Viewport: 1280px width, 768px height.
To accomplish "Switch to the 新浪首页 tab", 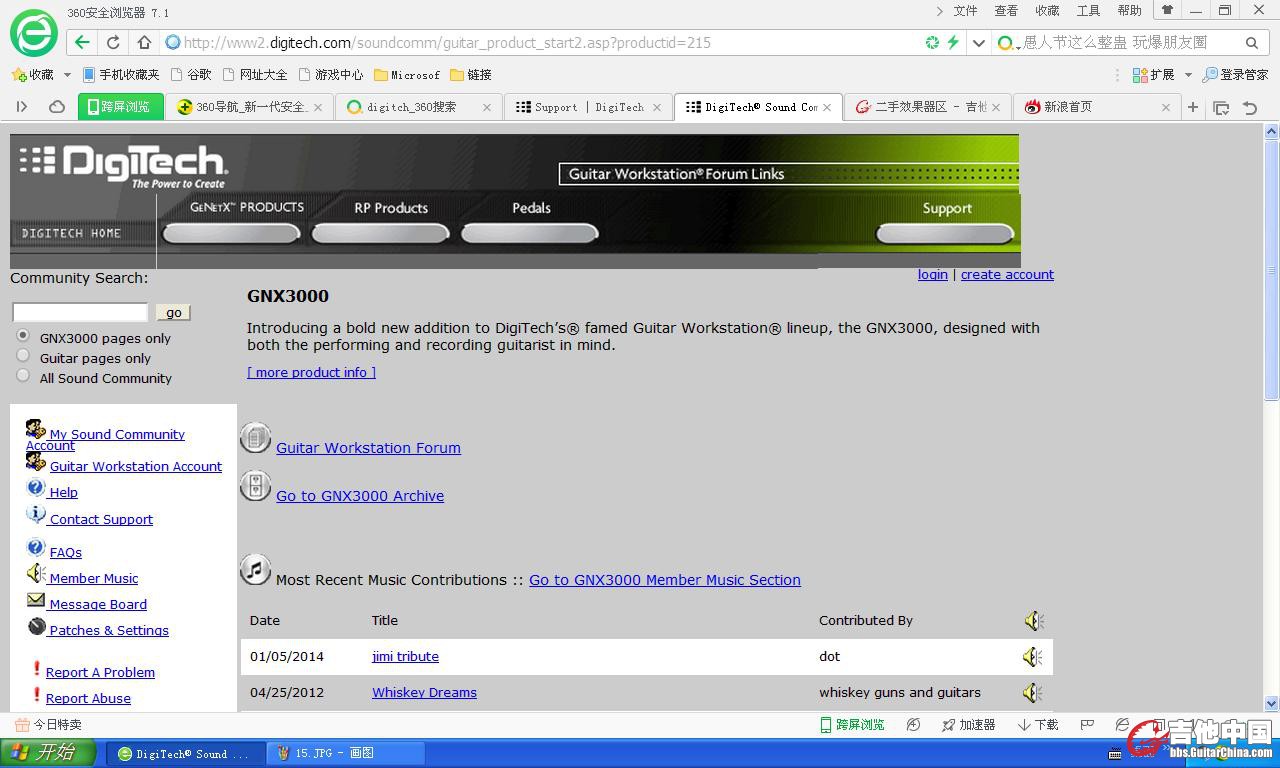I will tap(1096, 107).
